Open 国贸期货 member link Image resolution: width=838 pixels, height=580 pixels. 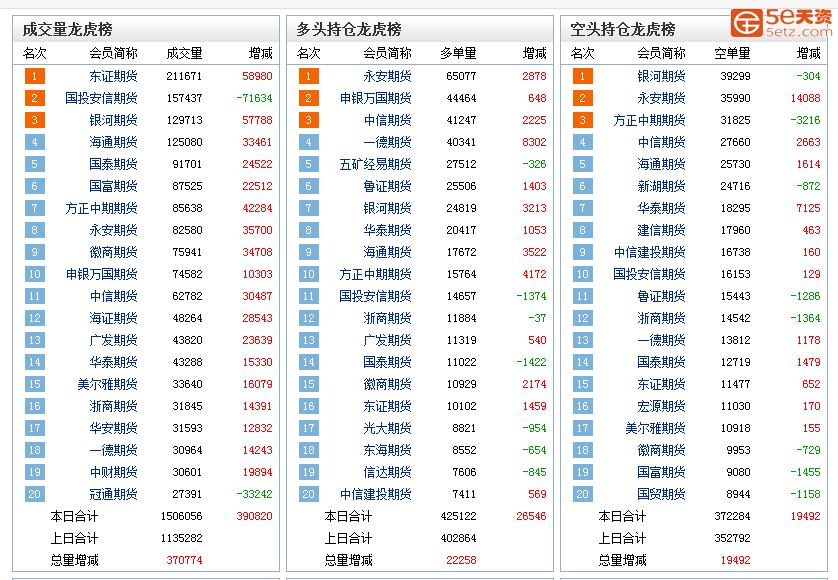661,494
